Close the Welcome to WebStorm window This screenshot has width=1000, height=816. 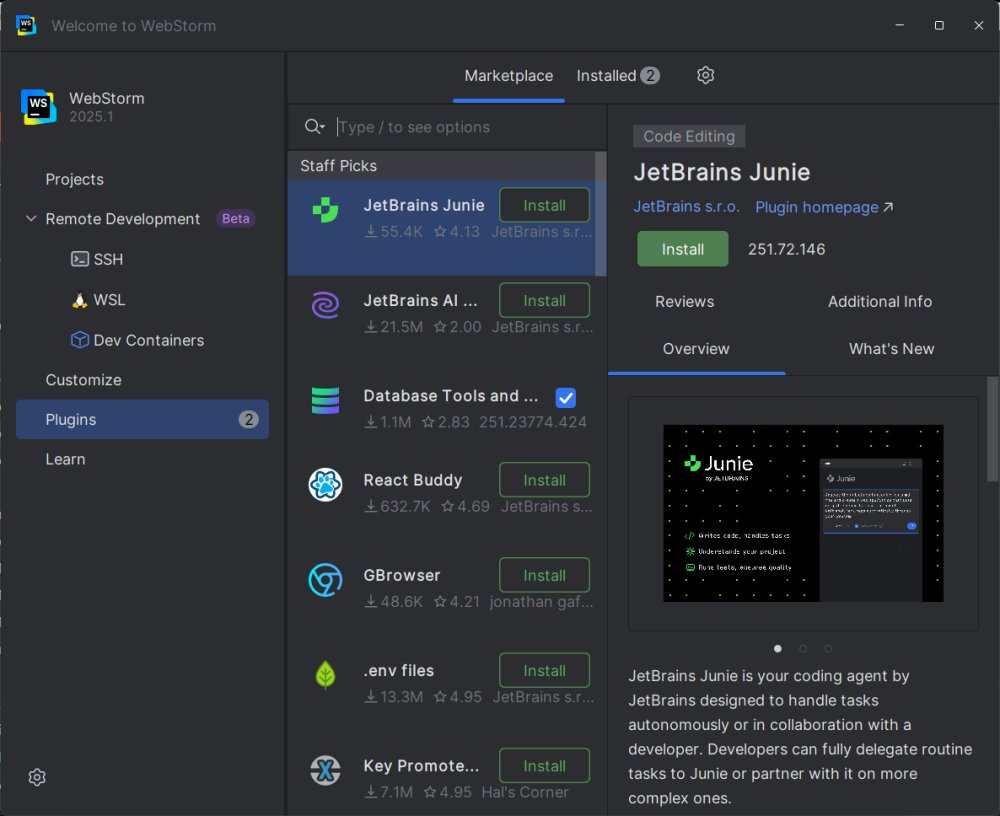point(979,25)
